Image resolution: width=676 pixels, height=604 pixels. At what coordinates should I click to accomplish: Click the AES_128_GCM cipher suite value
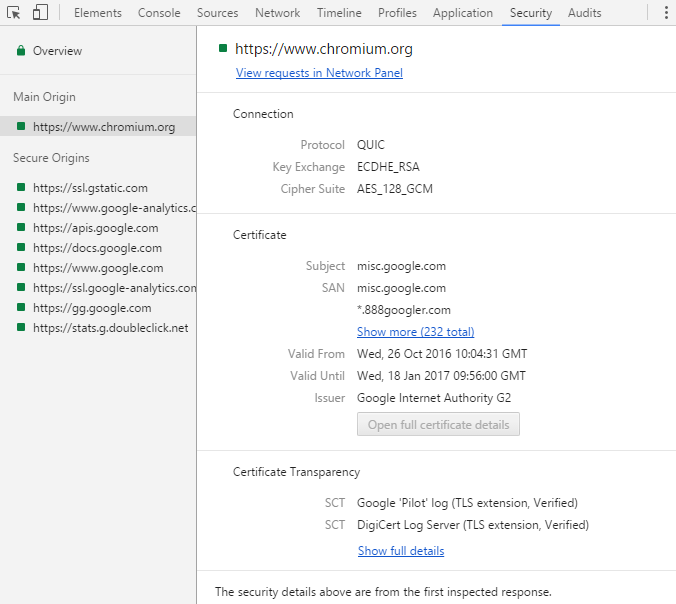pos(395,189)
